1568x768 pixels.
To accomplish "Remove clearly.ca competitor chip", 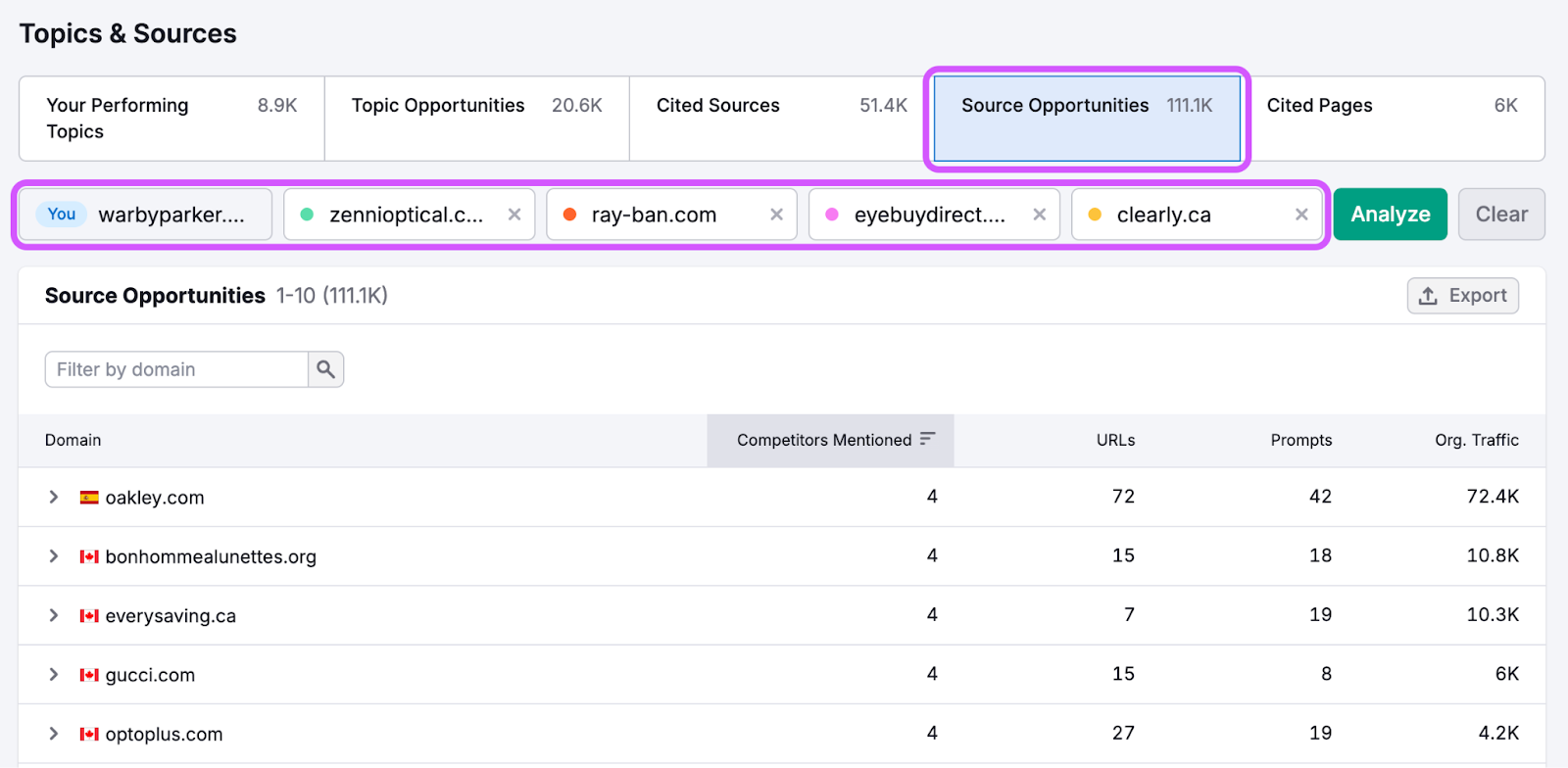I will pyautogui.click(x=1301, y=215).
